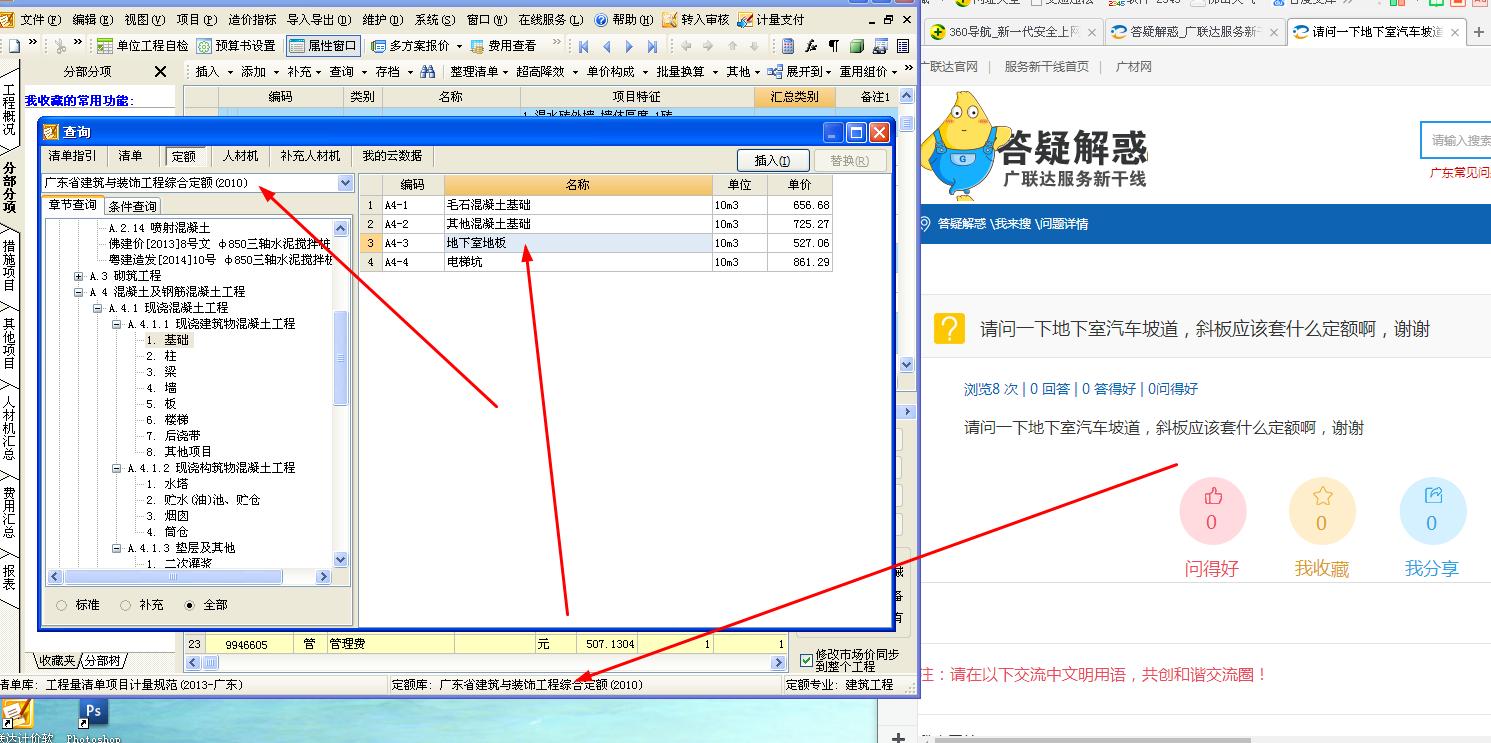Open new browser tab with plus button
1491x743 pixels.
(1480, 32)
